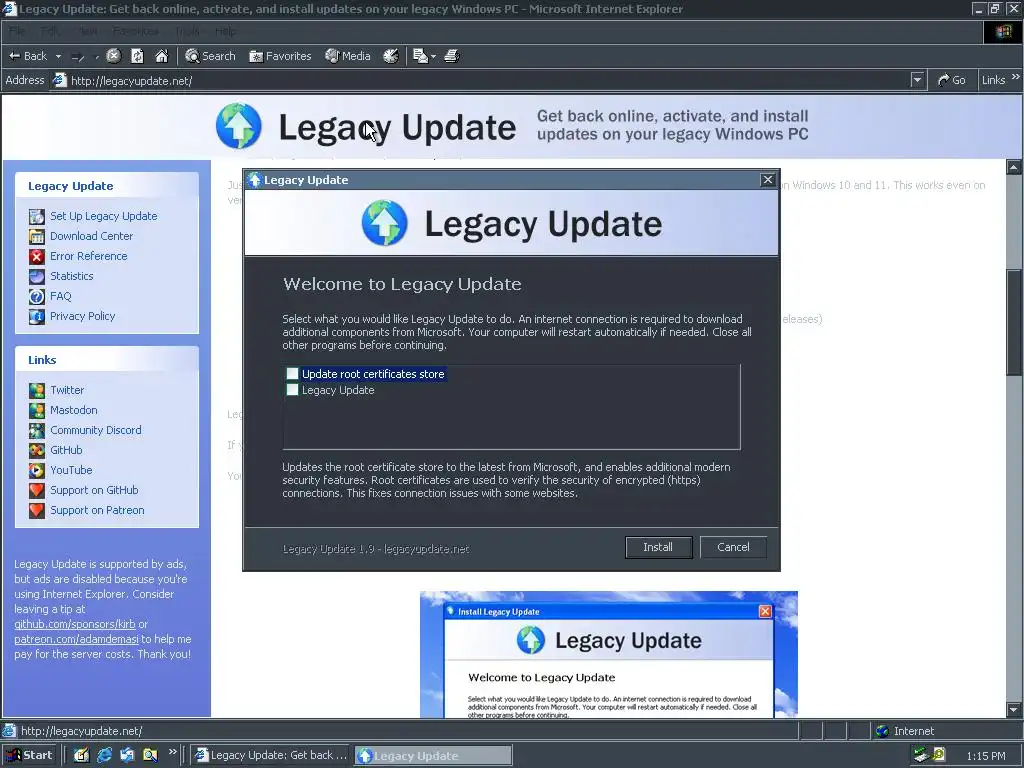Image resolution: width=1024 pixels, height=768 pixels.
Task: Click the address bar URL field
Action: tap(480, 80)
